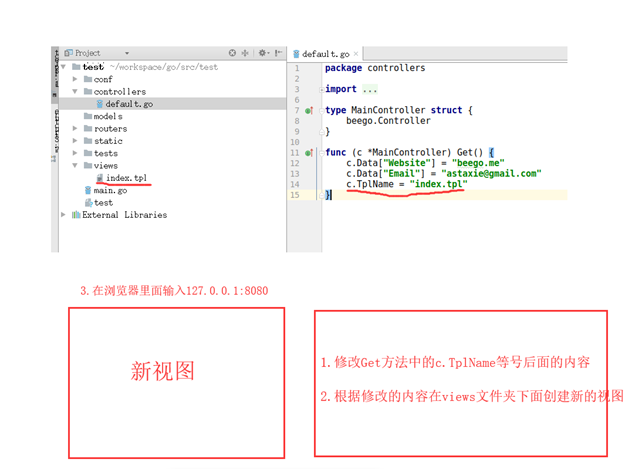Click the Project view icon in panel header
The width and height of the screenshot is (642, 469).
68,53
